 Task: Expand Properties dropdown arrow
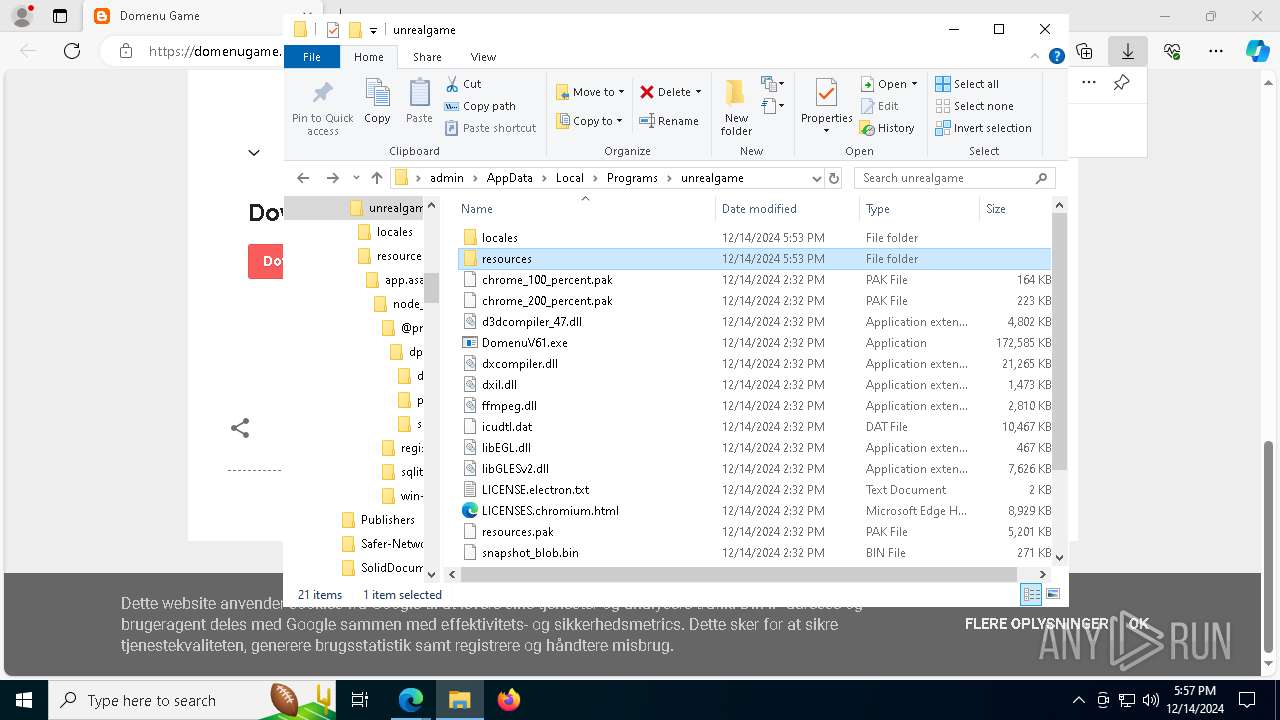(x=826, y=131)
